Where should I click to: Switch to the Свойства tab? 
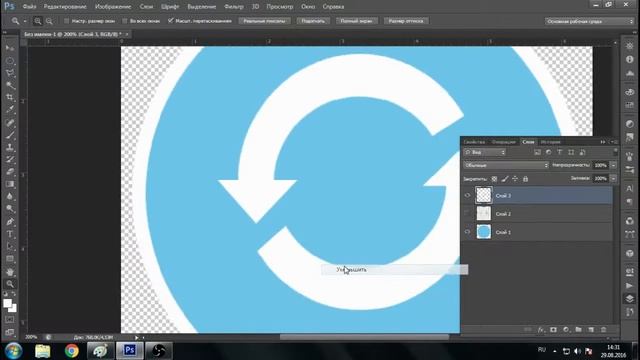pyautogui.click(x=474, y=142)
